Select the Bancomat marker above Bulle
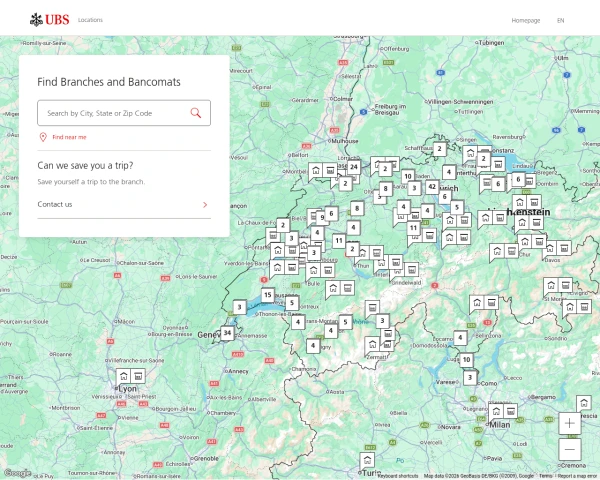Screen dimensions: 600x480 click(328, 270)
